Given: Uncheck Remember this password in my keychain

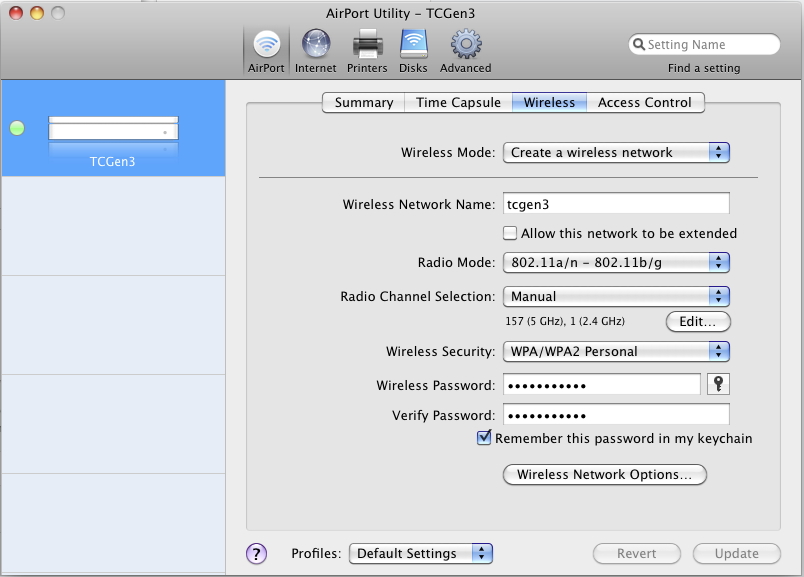Looking at the screenshot, I should coord(485,438).
